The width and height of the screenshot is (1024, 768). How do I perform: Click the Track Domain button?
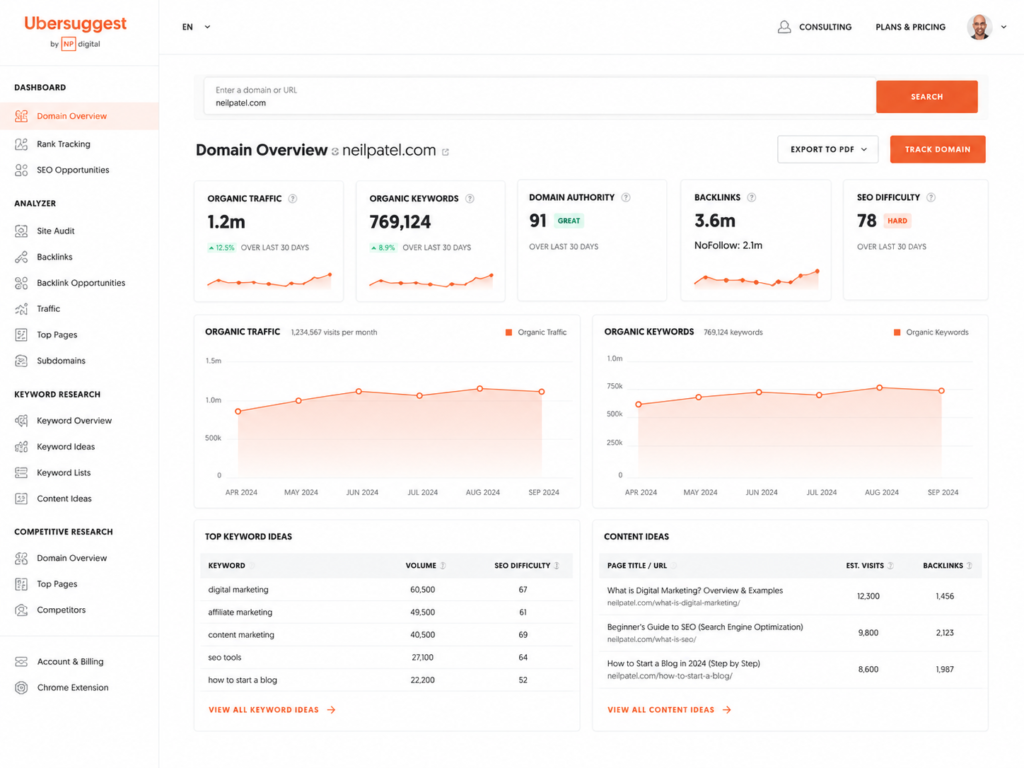937,150
